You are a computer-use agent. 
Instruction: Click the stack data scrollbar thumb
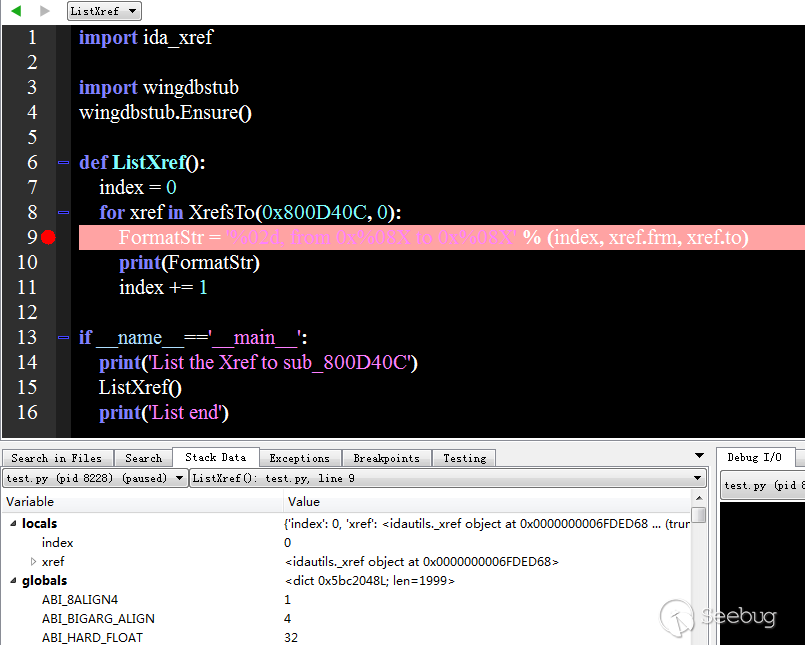(699, 515)
